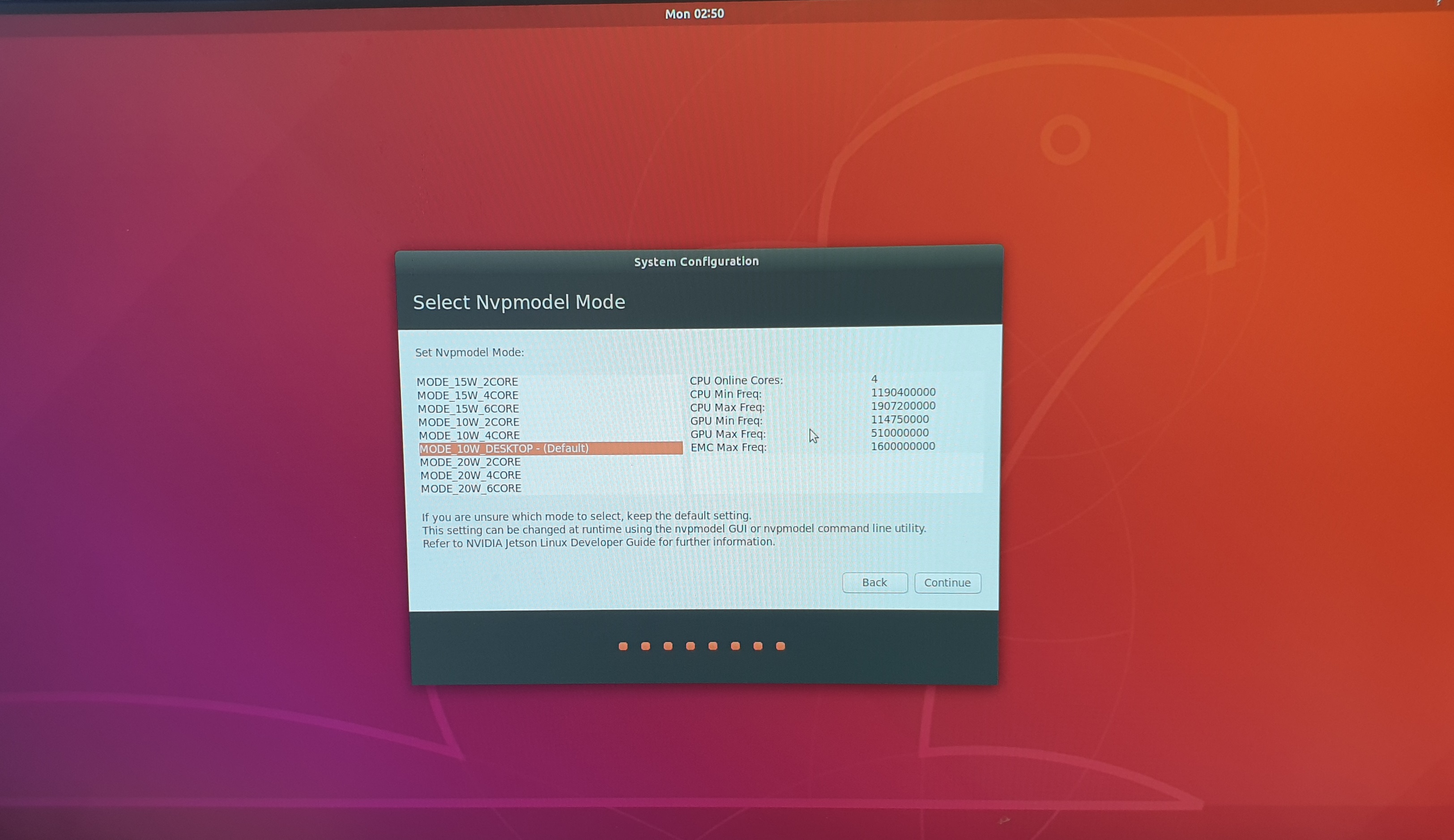Click the second orange progress dot
Image resolution: width=1454 pixels, height=840 pixels.
tap(645, 646)
